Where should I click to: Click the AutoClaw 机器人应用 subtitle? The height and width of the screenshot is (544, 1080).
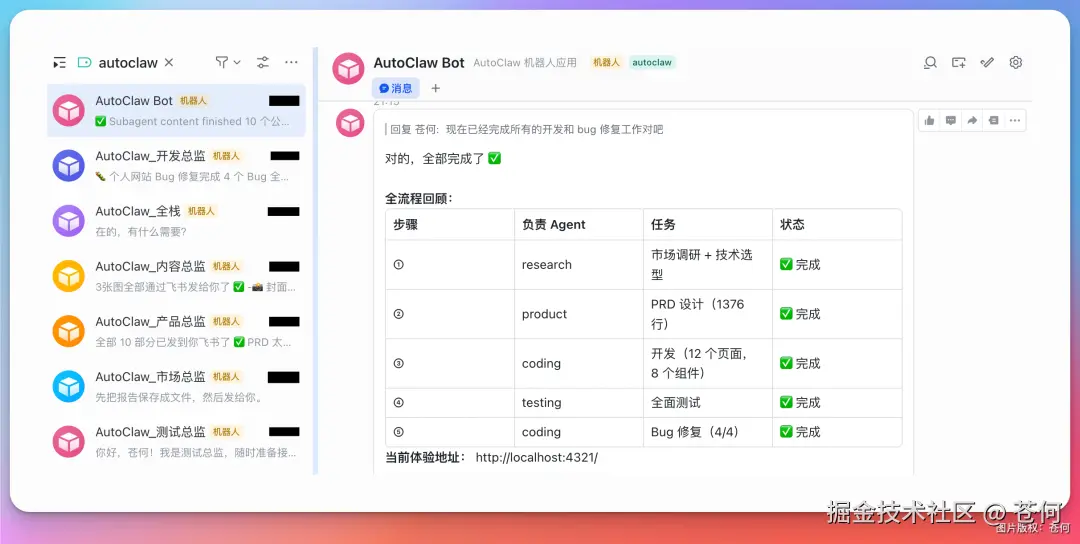click(525, 63)
